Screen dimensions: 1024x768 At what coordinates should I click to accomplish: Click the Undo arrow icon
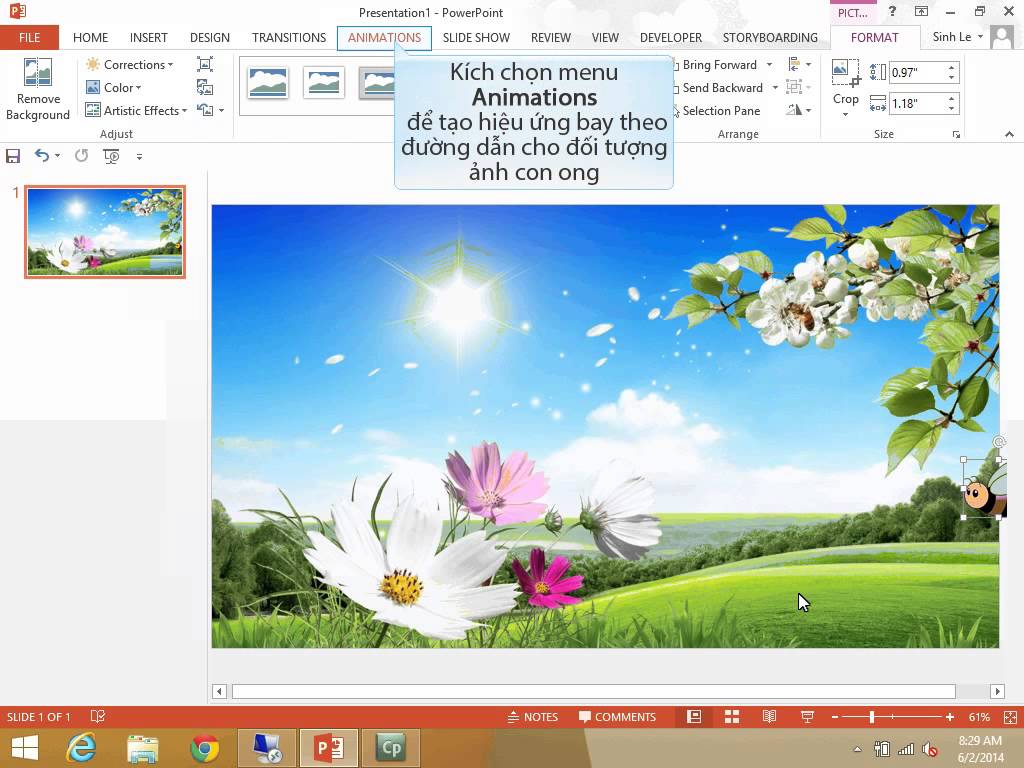pyautogui.click(x=42, y=155)
